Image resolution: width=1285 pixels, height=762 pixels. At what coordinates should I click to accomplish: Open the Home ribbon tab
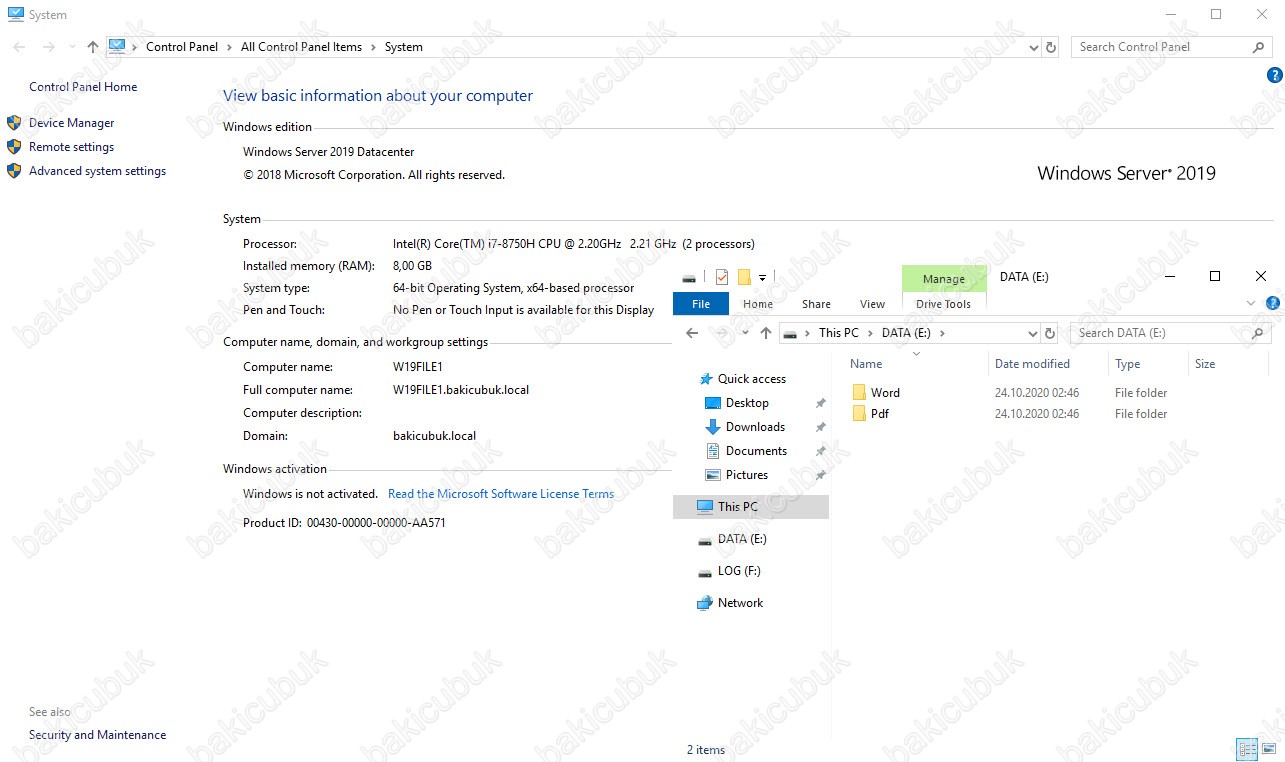pos(758,304)
